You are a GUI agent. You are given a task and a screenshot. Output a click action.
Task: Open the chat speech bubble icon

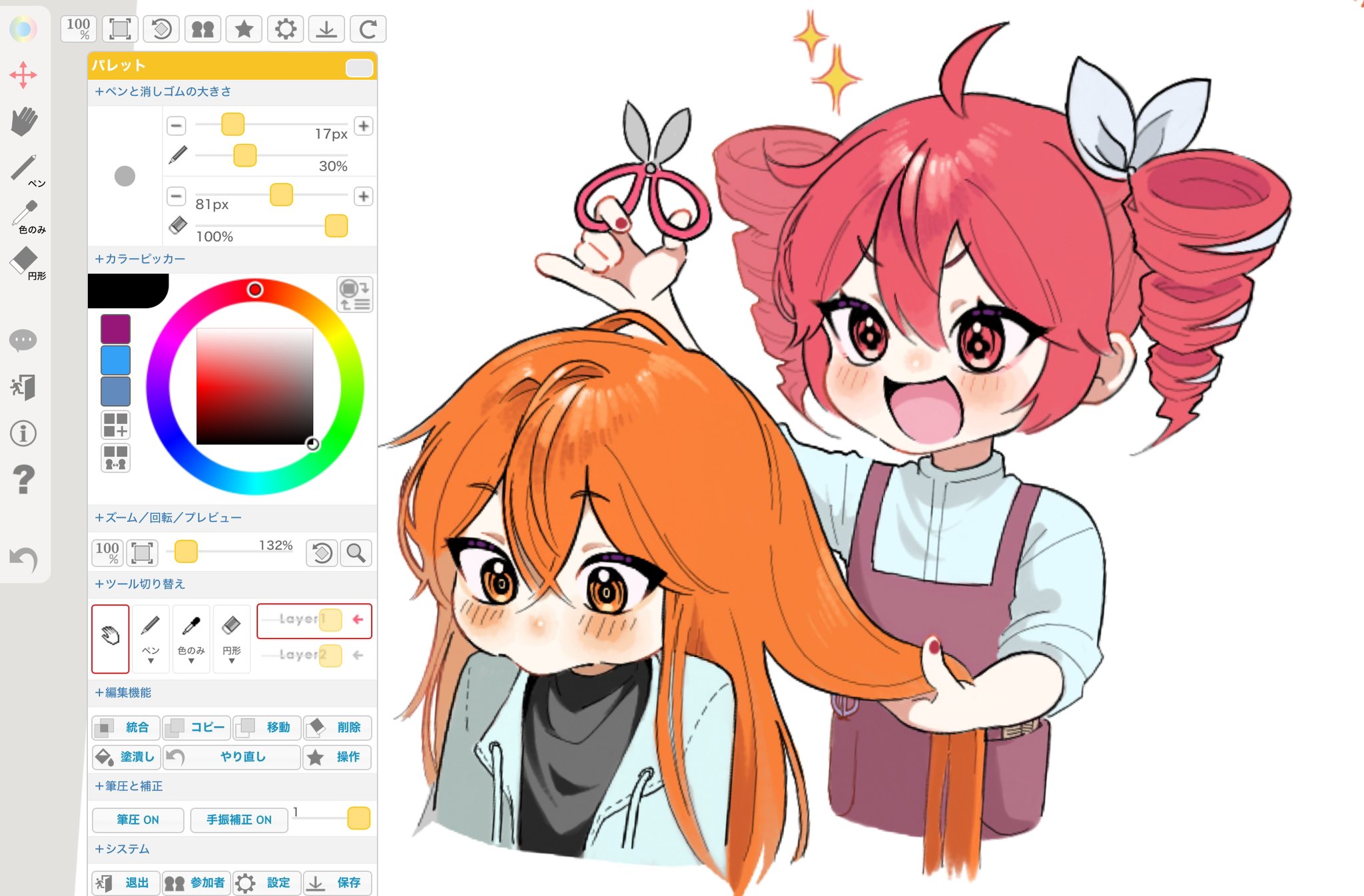click(23, 341)
